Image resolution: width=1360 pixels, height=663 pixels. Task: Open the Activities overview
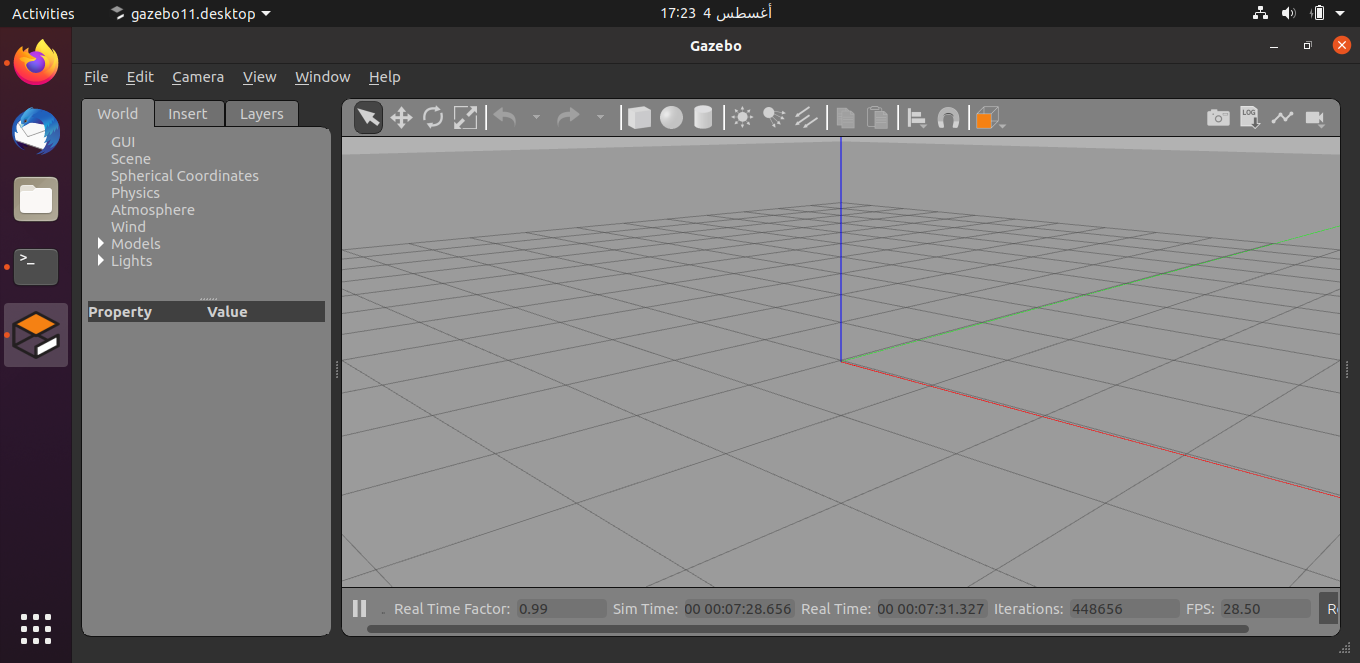pos(43,13)
